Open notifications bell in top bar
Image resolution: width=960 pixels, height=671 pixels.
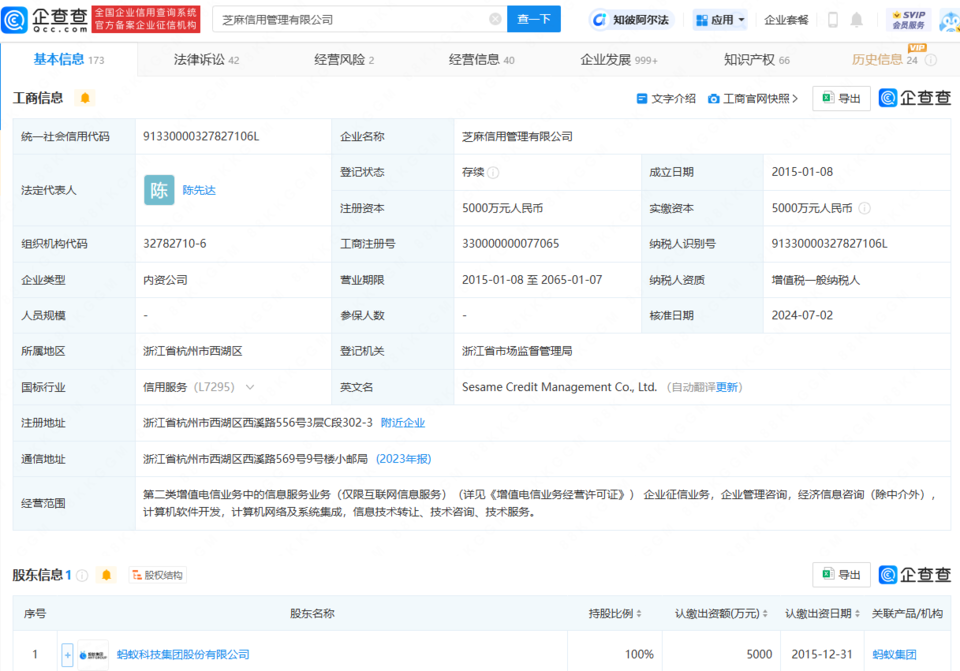click(857, 19)
